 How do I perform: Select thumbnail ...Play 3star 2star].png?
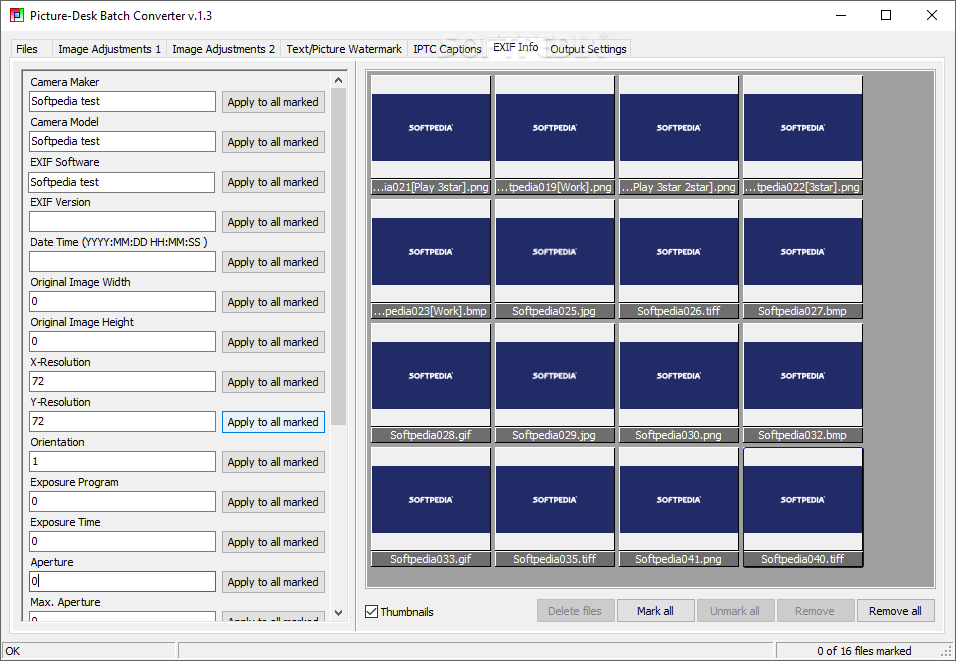tap(679, 135)
